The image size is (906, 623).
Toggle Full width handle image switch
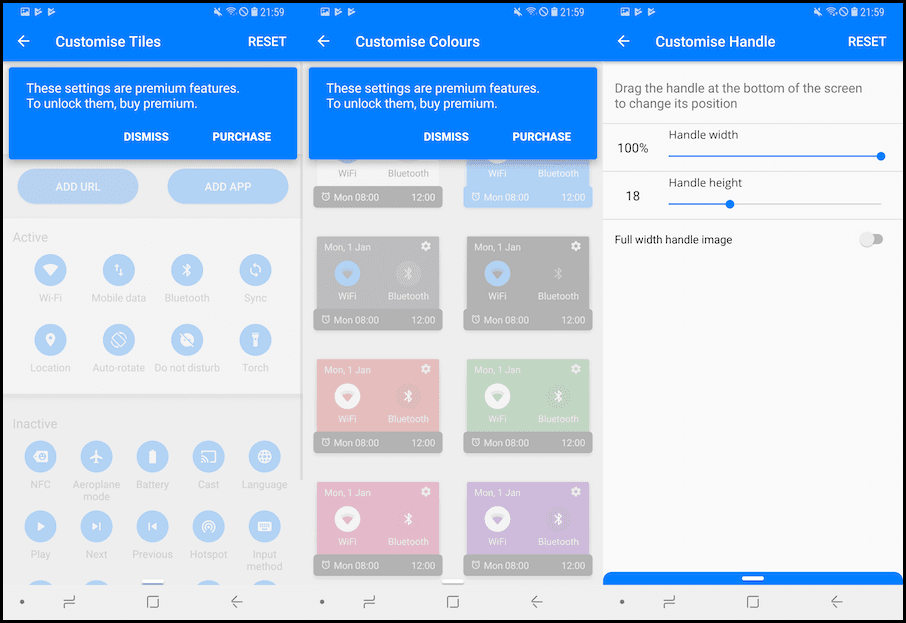pos(871,240)
